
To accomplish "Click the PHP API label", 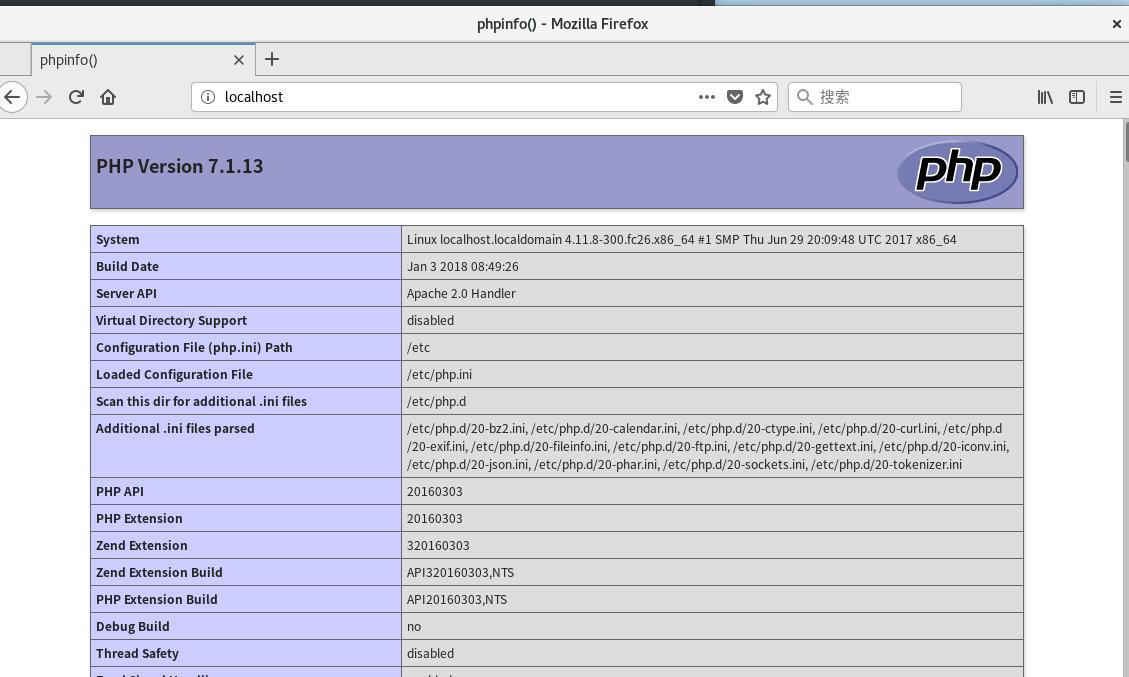I will (x=120, y=492).
